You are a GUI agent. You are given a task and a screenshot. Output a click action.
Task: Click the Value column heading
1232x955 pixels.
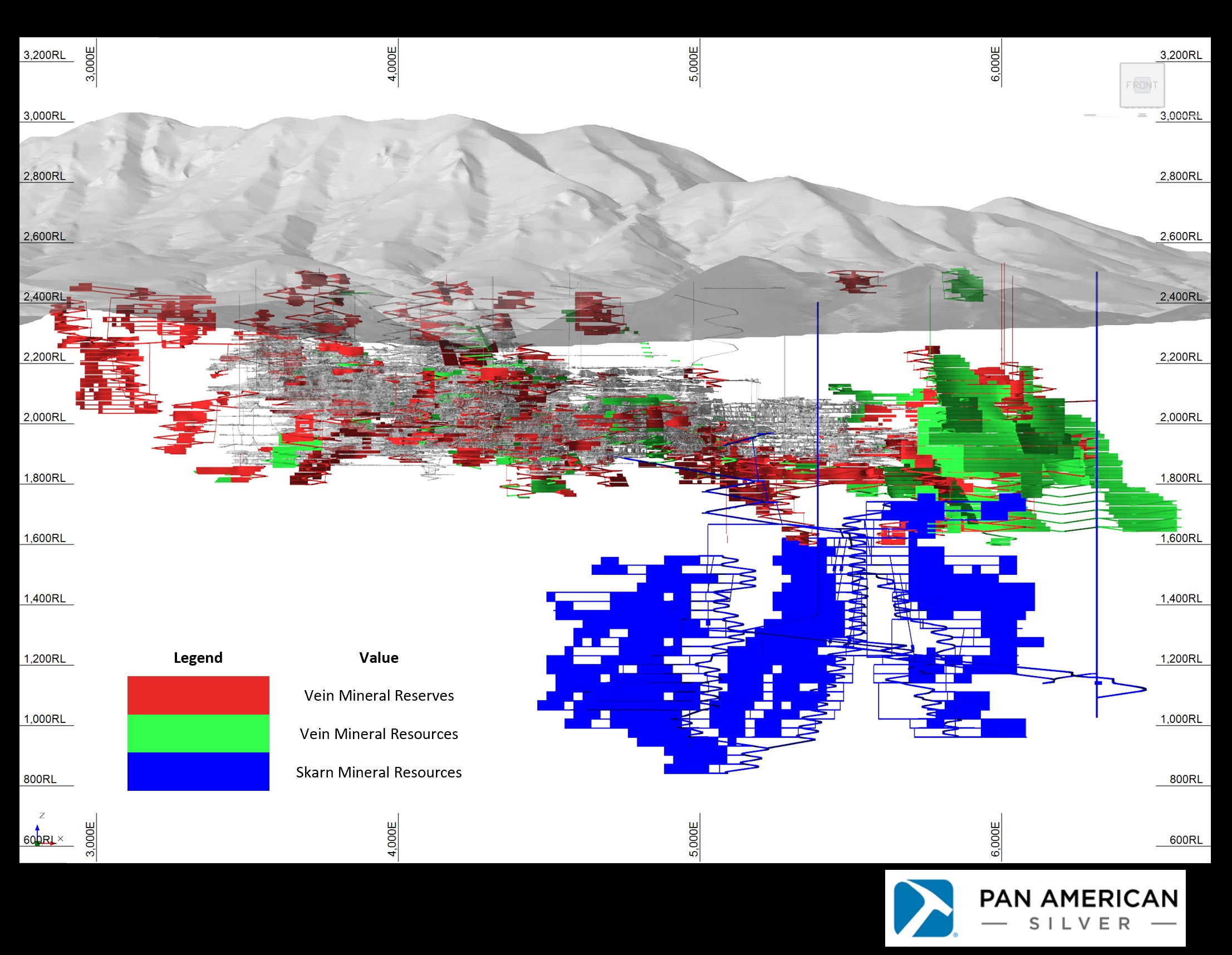pyautogui.click(x=379, y=658)
